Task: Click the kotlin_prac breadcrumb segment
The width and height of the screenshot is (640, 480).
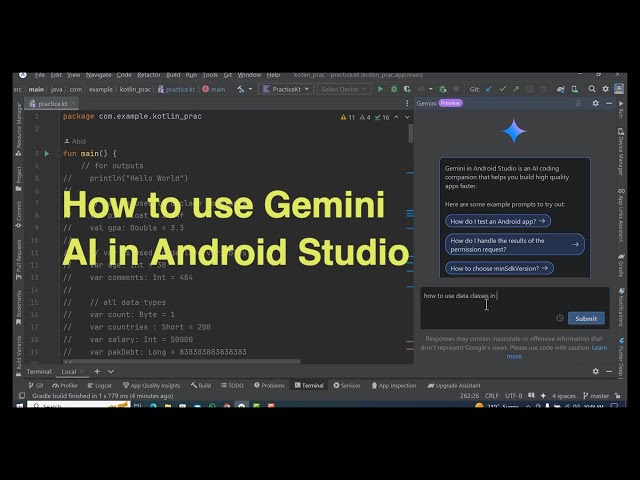Action: pyautogui.click(x=135, y=89)
